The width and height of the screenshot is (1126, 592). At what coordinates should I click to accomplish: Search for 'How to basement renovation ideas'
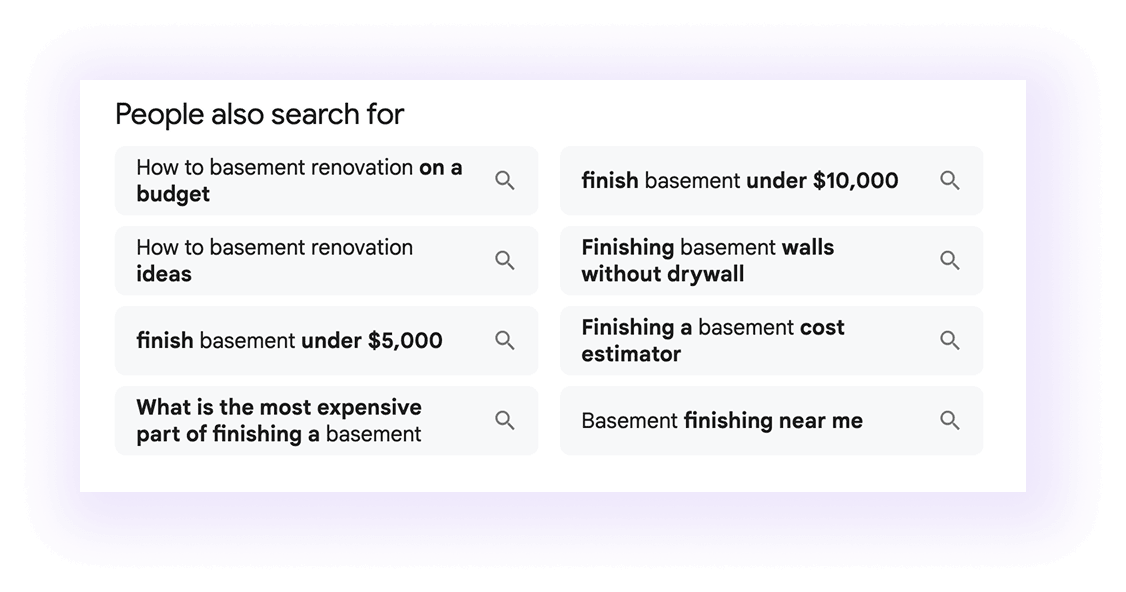click(275, 260)
